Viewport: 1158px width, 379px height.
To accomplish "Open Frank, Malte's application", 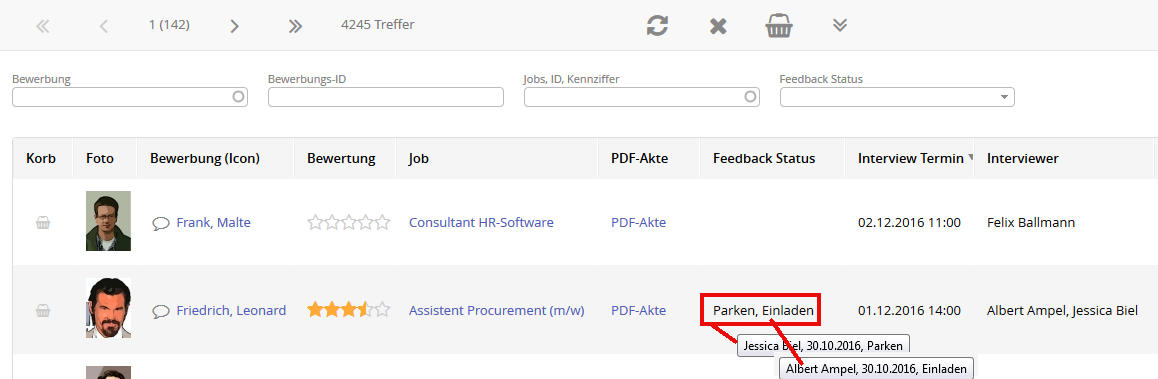I will coord(213,222).
